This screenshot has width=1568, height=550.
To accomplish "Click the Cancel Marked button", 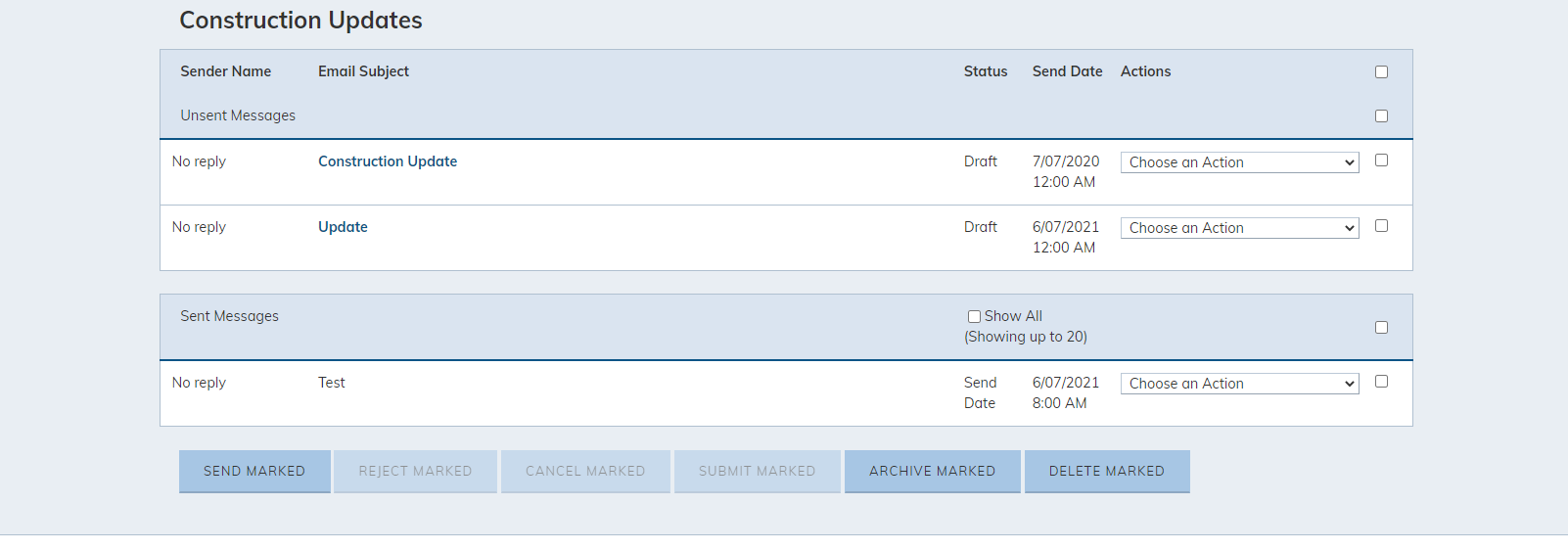I will pyautogui.click(x=585, y=471).
